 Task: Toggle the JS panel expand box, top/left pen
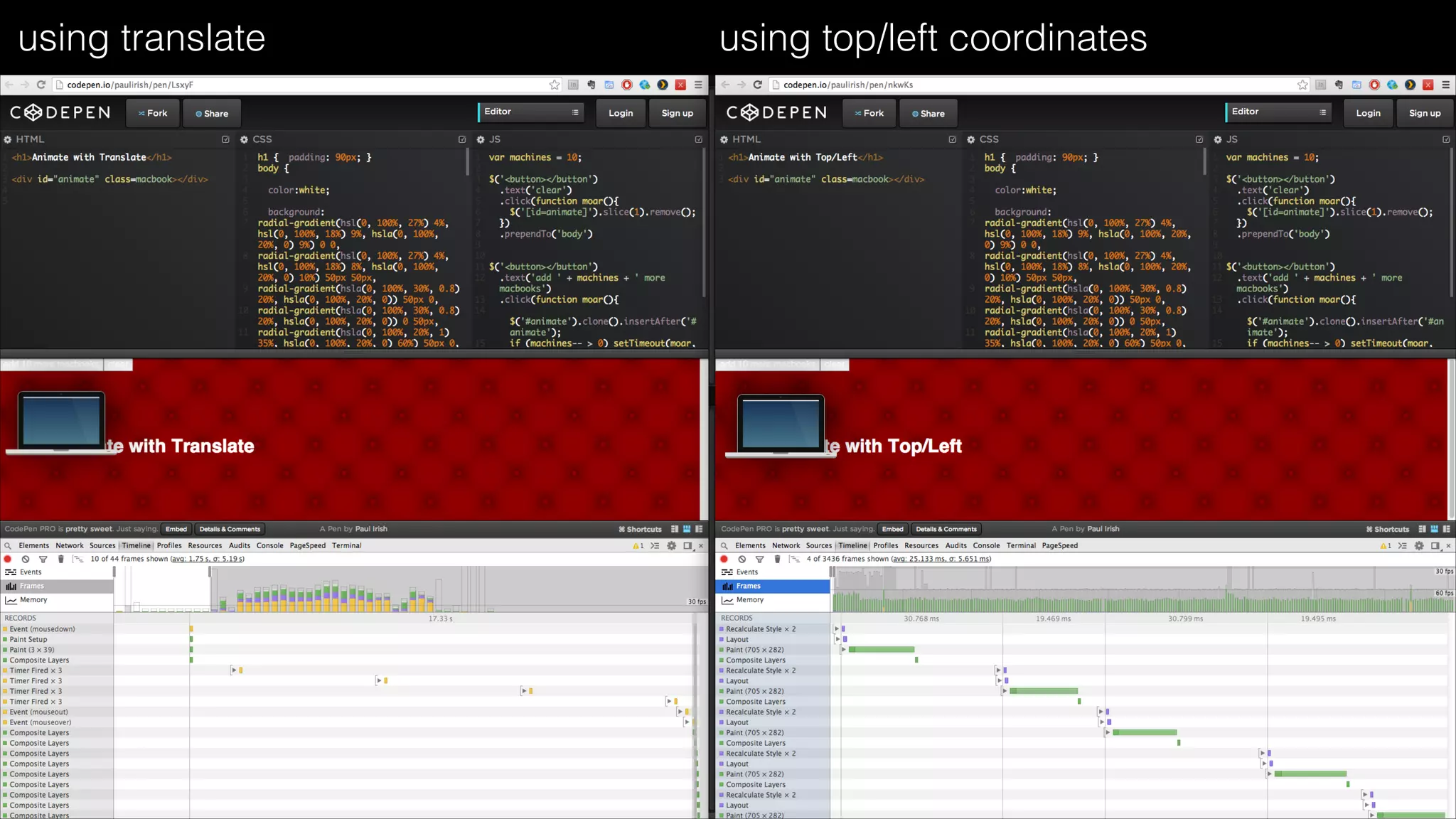(1445, 139)
